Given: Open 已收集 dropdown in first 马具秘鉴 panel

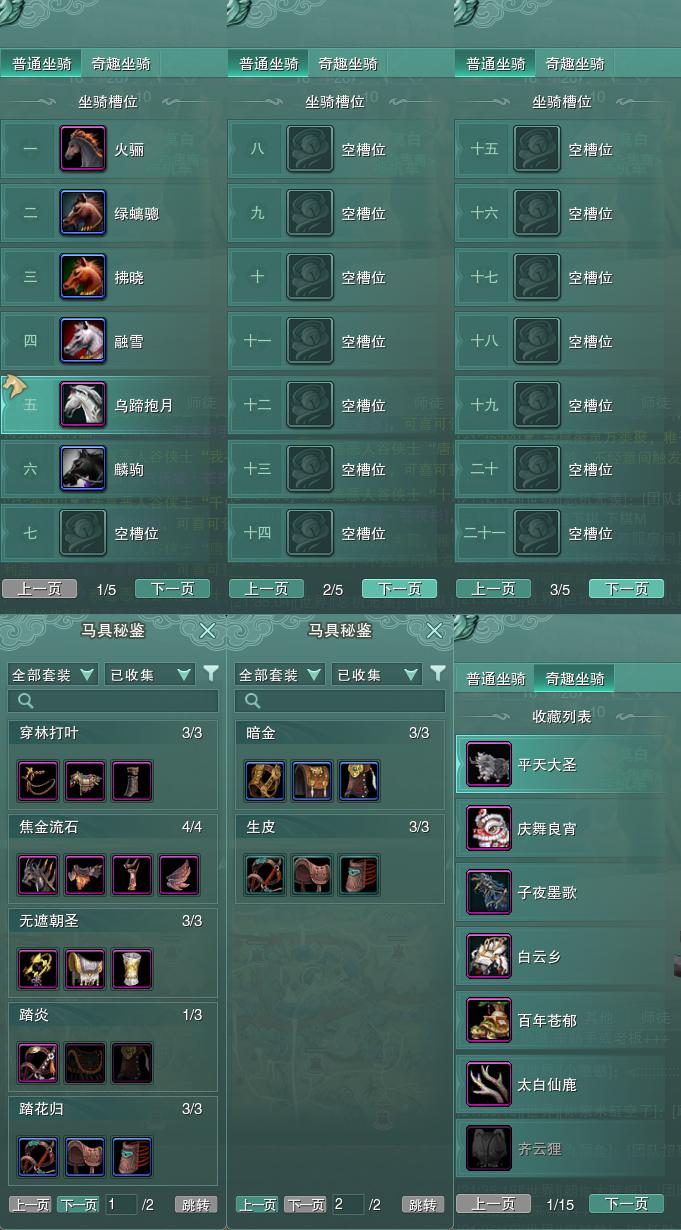Looking at the screenshot, I should 150,675.
